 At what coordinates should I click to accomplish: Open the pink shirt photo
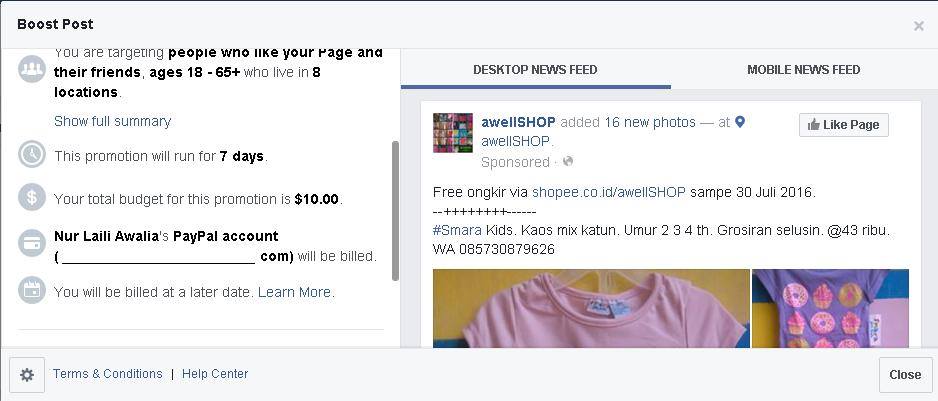click(x=591, y=308)
